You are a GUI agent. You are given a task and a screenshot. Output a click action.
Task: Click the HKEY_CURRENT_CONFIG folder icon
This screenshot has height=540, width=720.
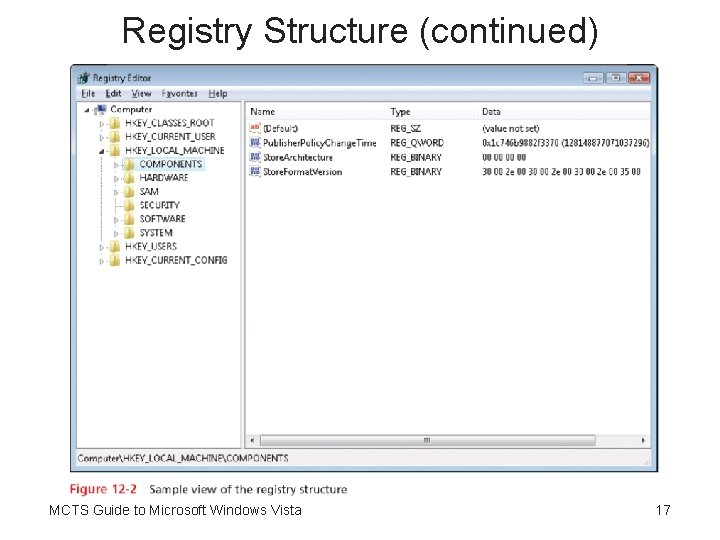coord(115,260)
